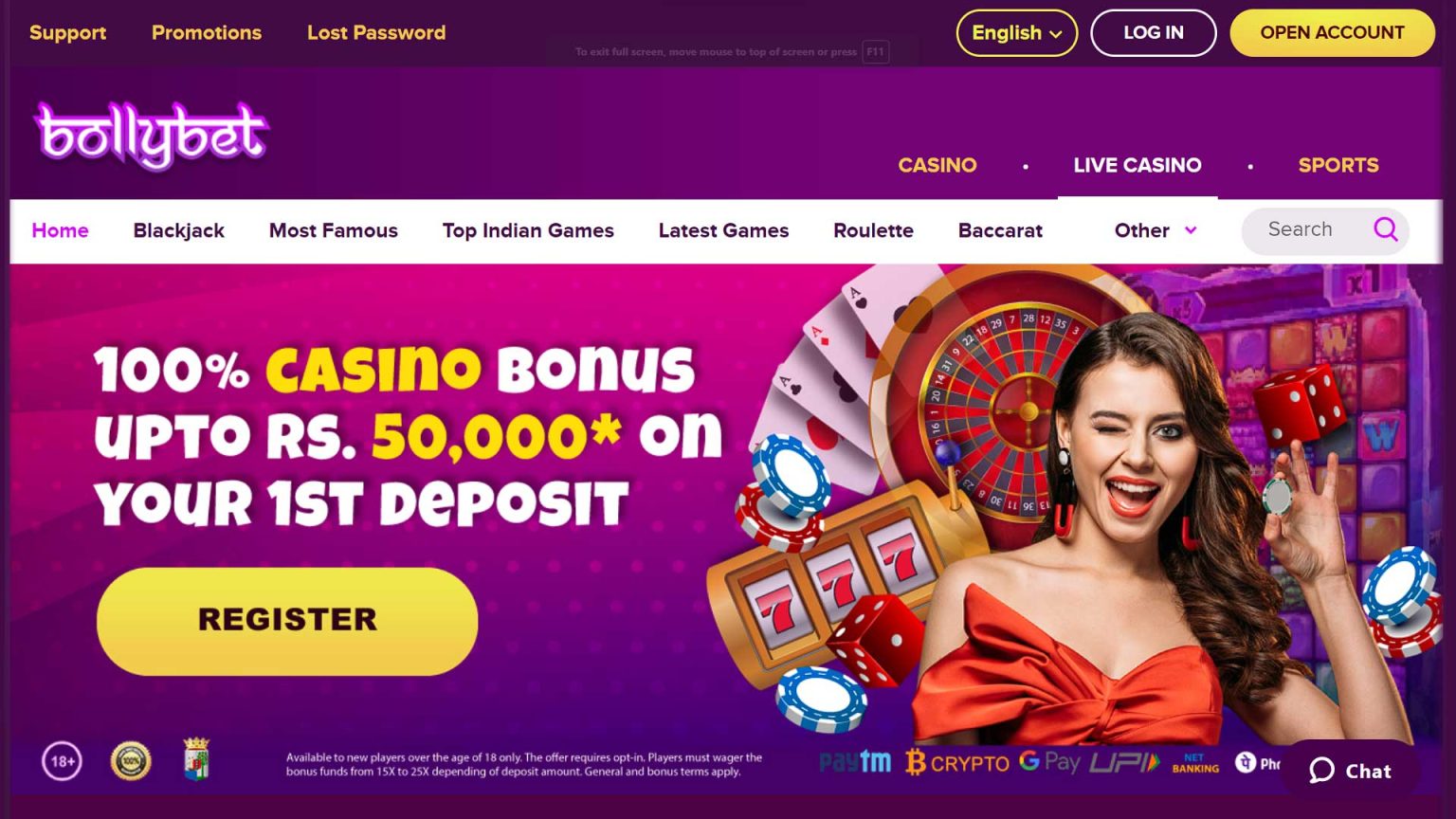Screen dimensions: 1456x819
Task: Click the Net Banking icon
Action: 1195,763
